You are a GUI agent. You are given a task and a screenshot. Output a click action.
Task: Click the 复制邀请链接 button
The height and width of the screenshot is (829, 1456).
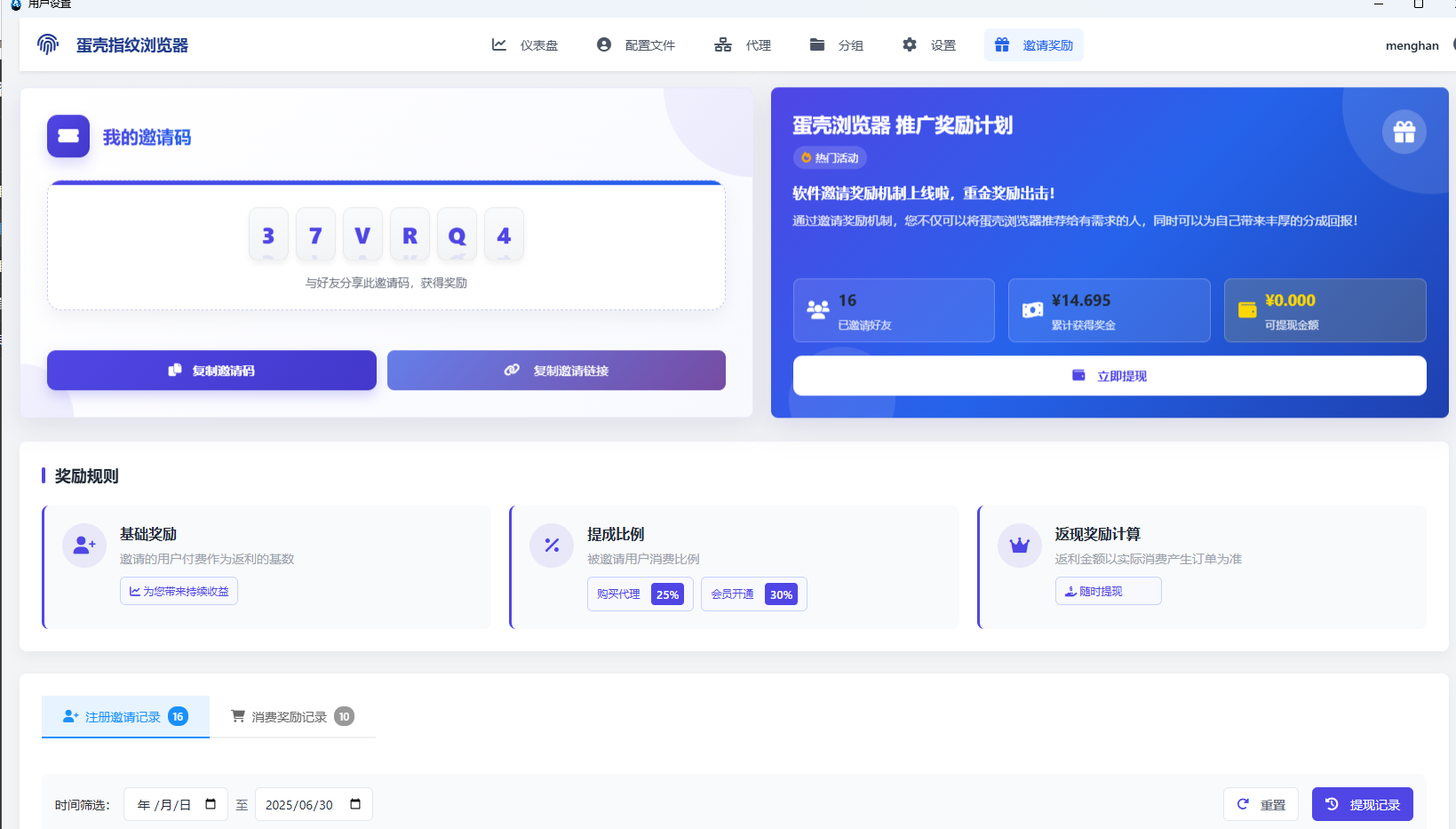coord(556,371)
